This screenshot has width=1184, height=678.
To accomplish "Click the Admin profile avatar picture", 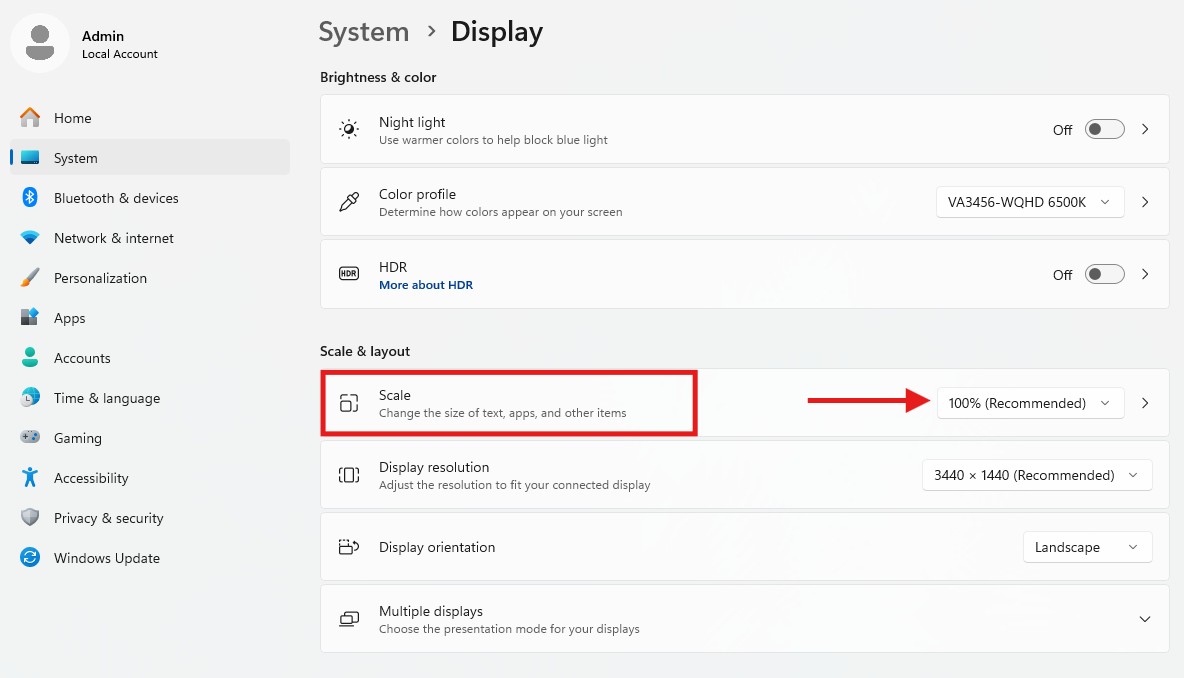I will pyautogui.click(x=40, y=43).
